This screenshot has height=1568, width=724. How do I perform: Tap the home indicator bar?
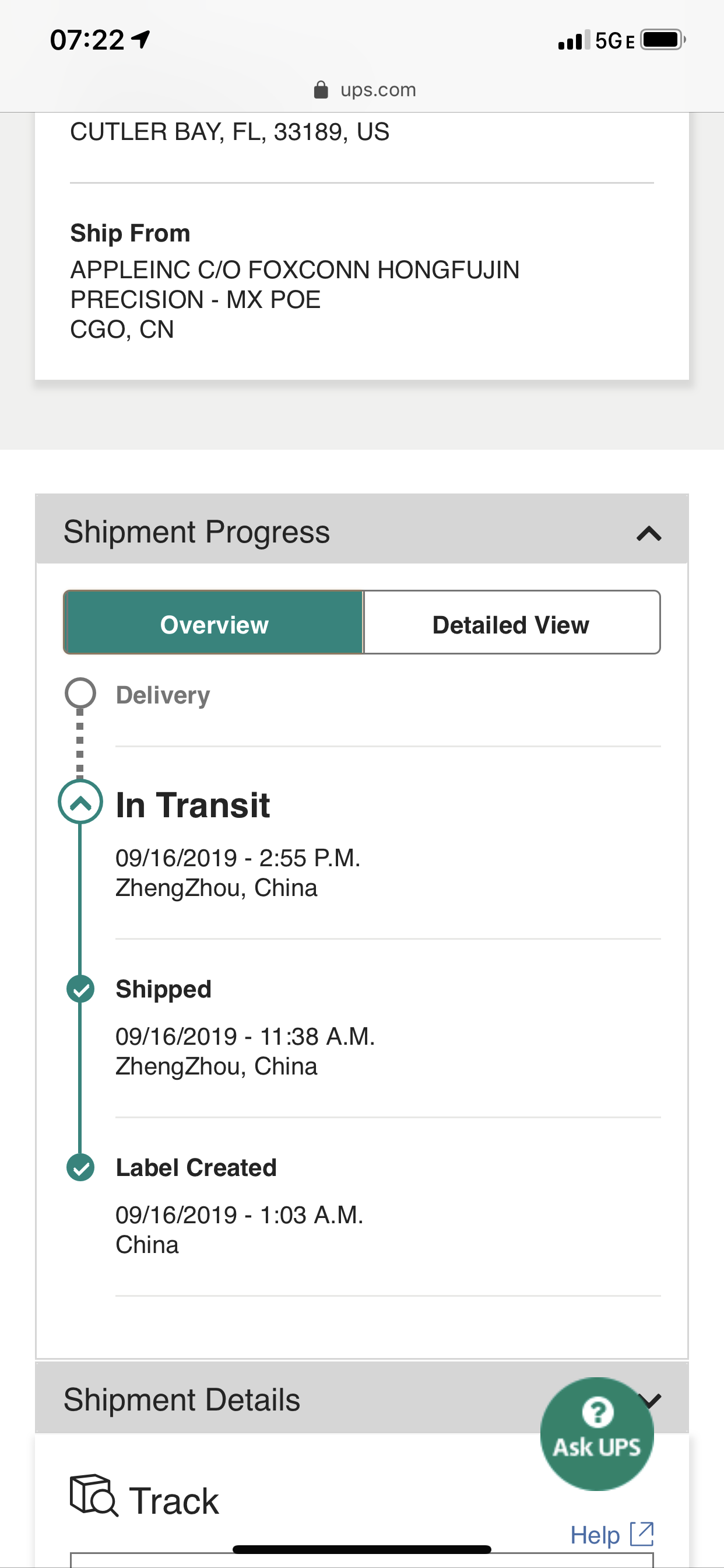[361, 1549]
